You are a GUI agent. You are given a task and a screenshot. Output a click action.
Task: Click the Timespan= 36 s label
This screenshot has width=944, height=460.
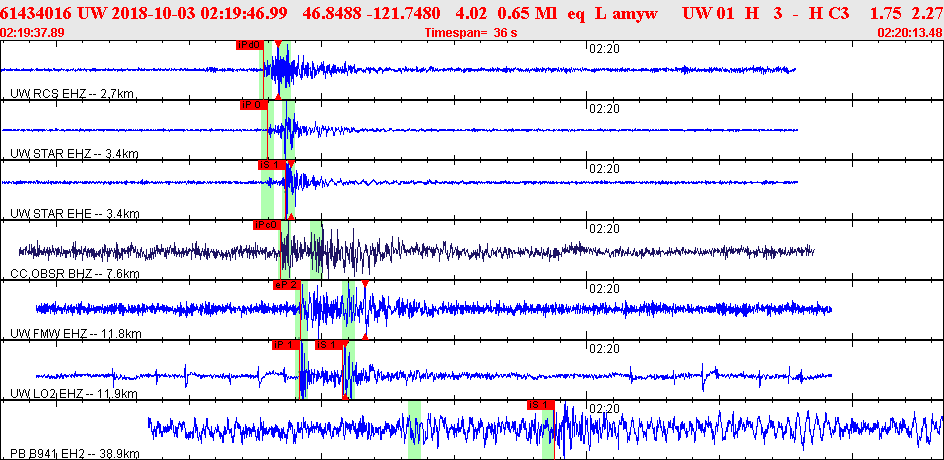pyautogui.click(x=471, y=33)
